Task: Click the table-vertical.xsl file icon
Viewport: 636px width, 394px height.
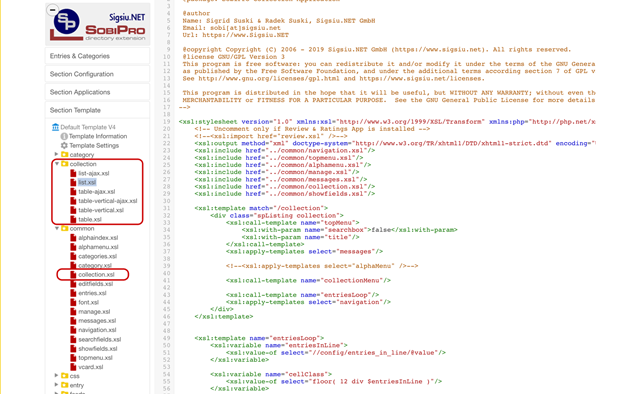Action: (73, 210)
